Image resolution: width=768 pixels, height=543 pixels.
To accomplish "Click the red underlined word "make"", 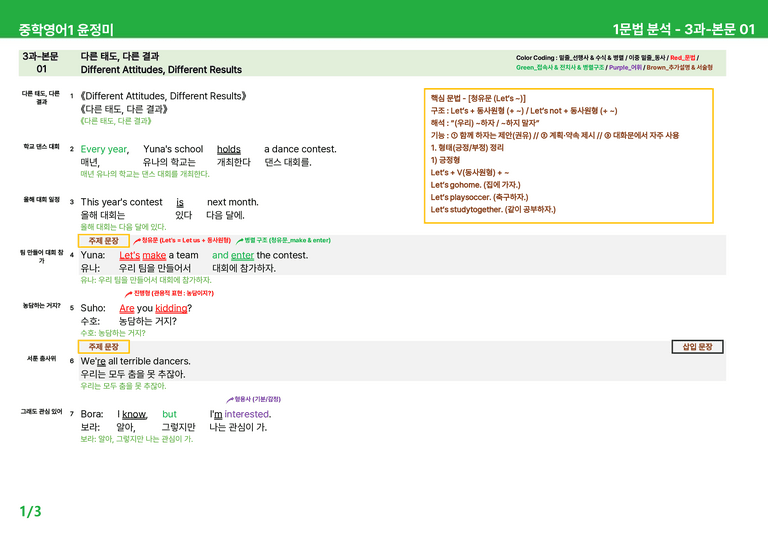I will [154, 255].
